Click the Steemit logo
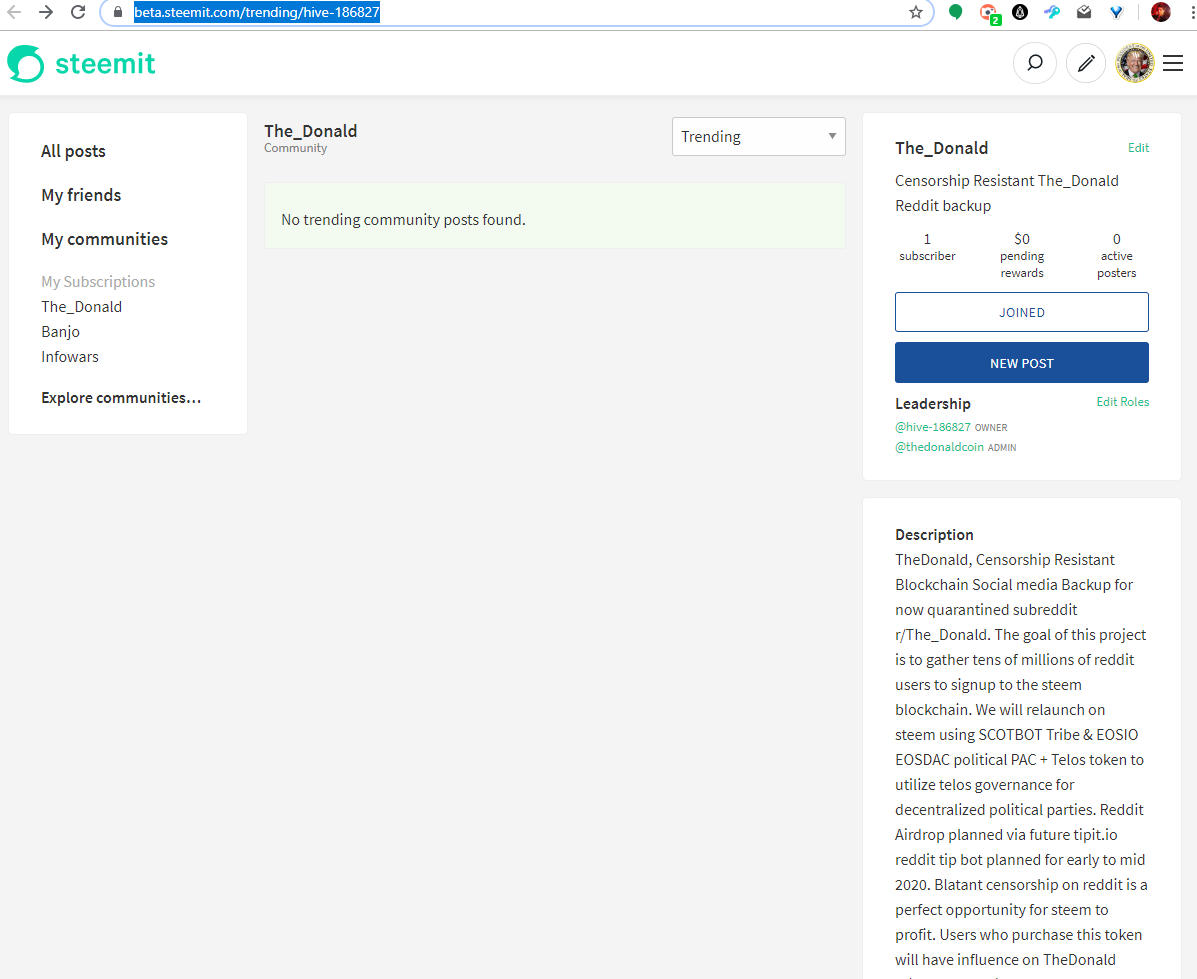This screenshot has width=1197, height=979. (82, 63)
